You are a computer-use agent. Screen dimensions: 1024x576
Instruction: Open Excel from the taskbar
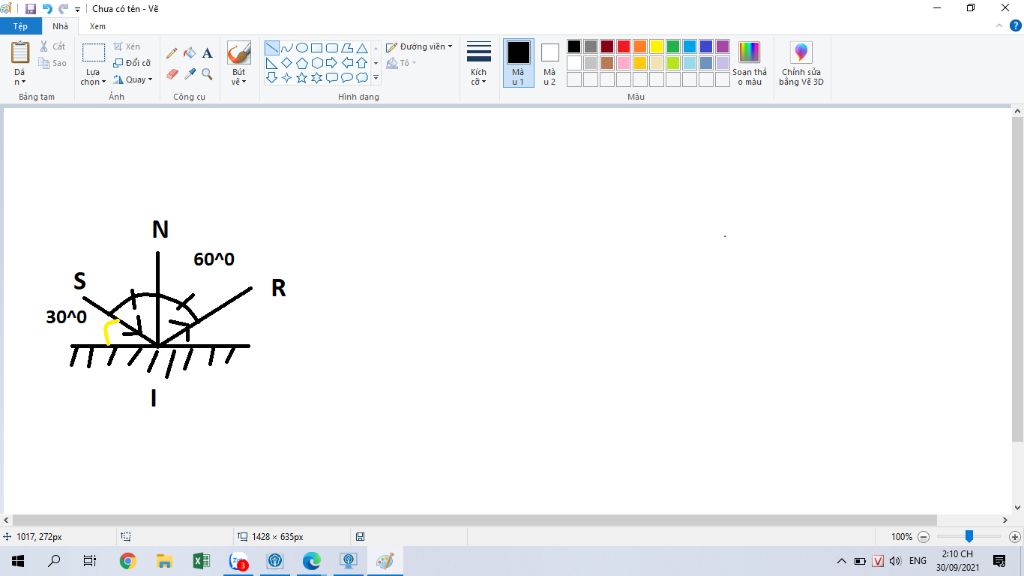(201, 561)
